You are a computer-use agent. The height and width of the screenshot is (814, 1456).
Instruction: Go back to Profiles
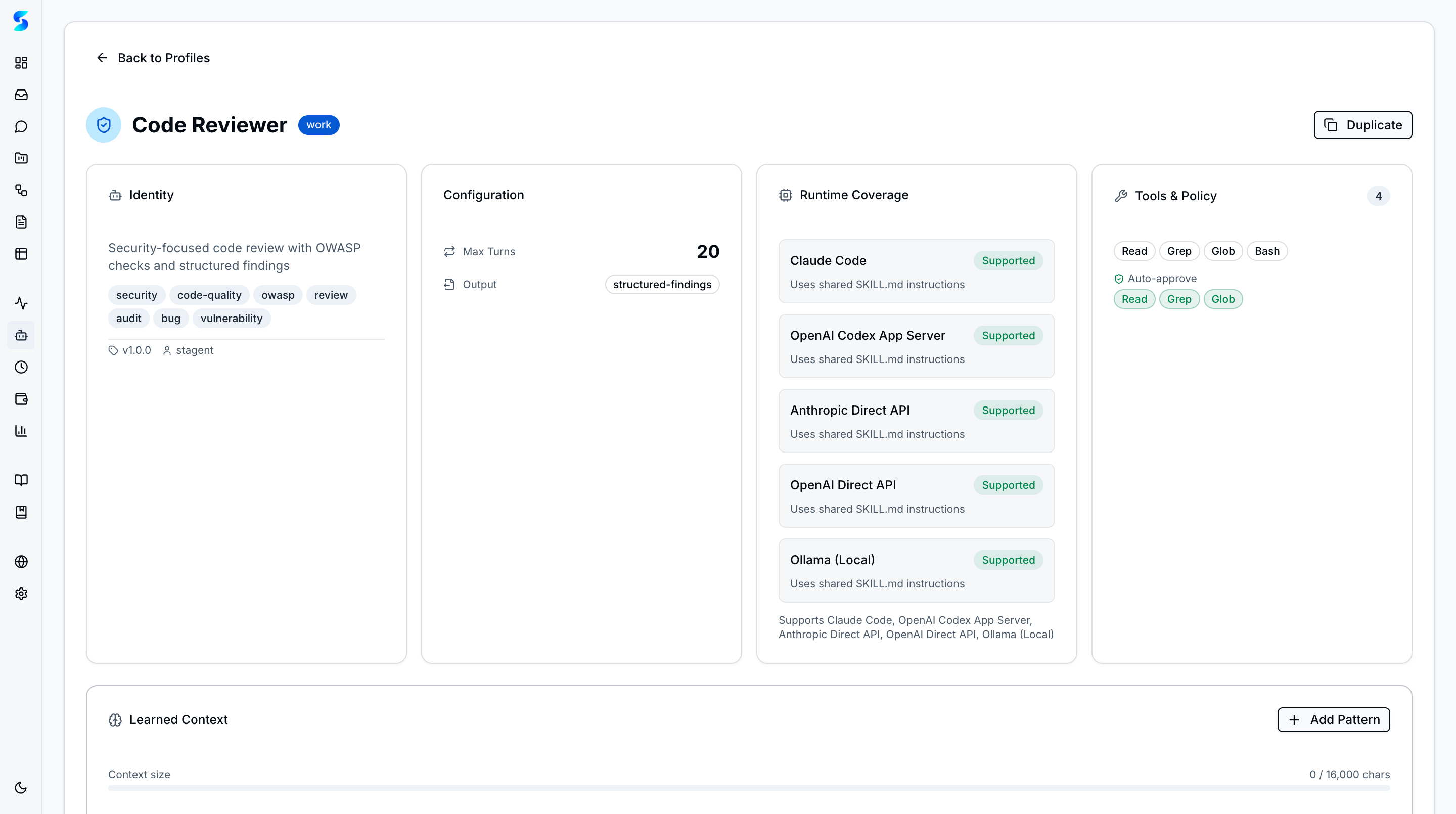click(x=153, y=58)
